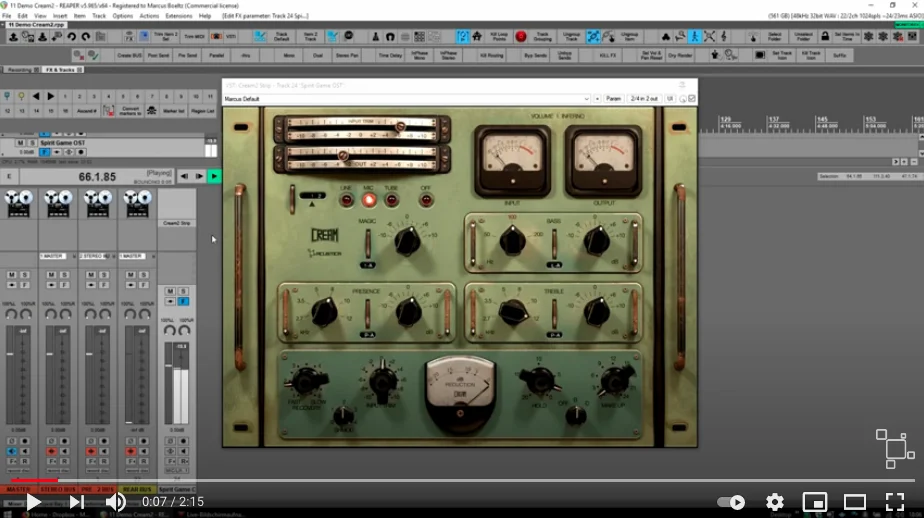Click the YouTube video progress bar
Image resolution: width=924 pixels, height=518 pixels.
click(462, 480)
